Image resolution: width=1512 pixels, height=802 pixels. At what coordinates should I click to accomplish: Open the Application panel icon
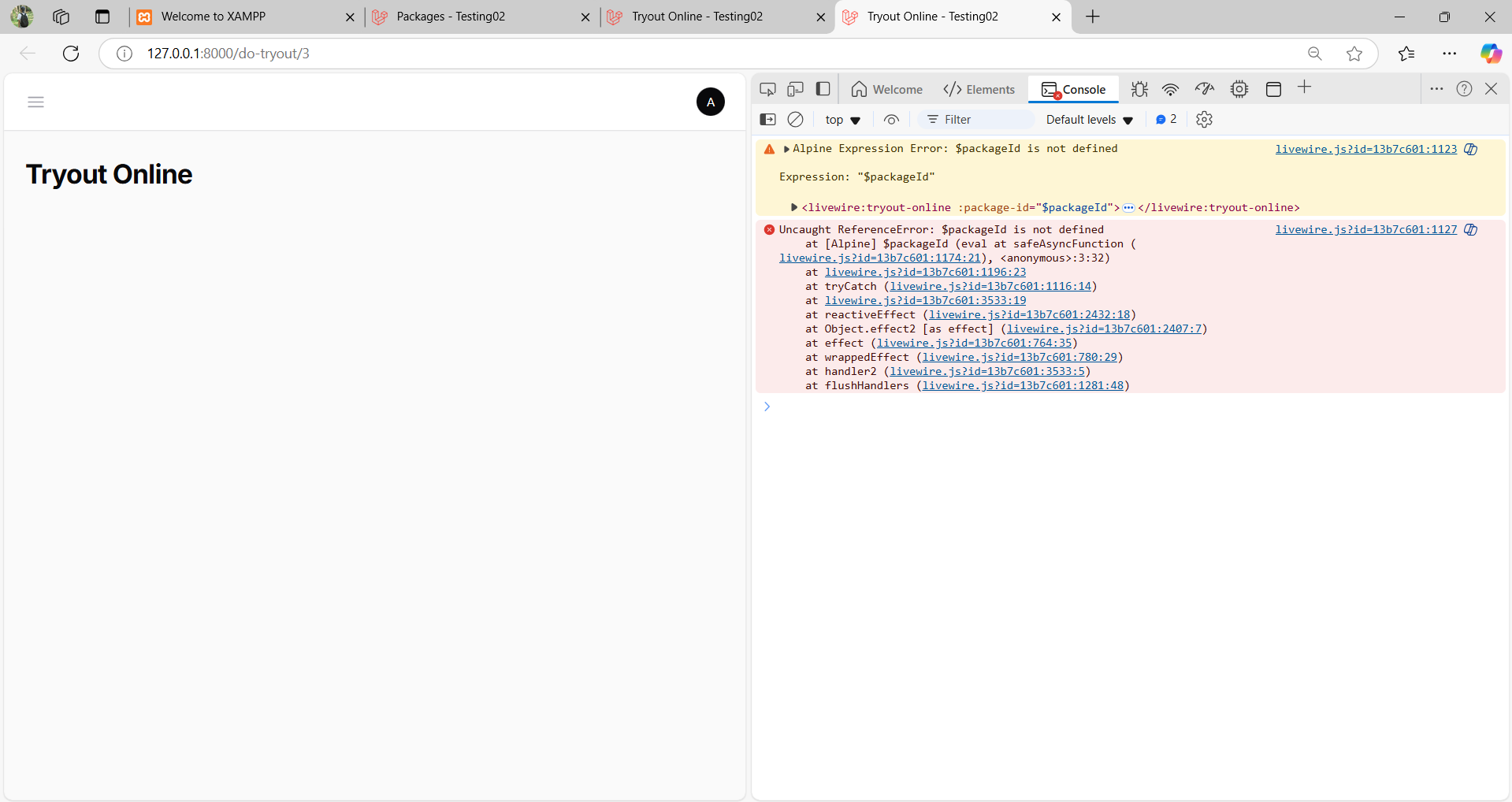[x=1273, y=89]
